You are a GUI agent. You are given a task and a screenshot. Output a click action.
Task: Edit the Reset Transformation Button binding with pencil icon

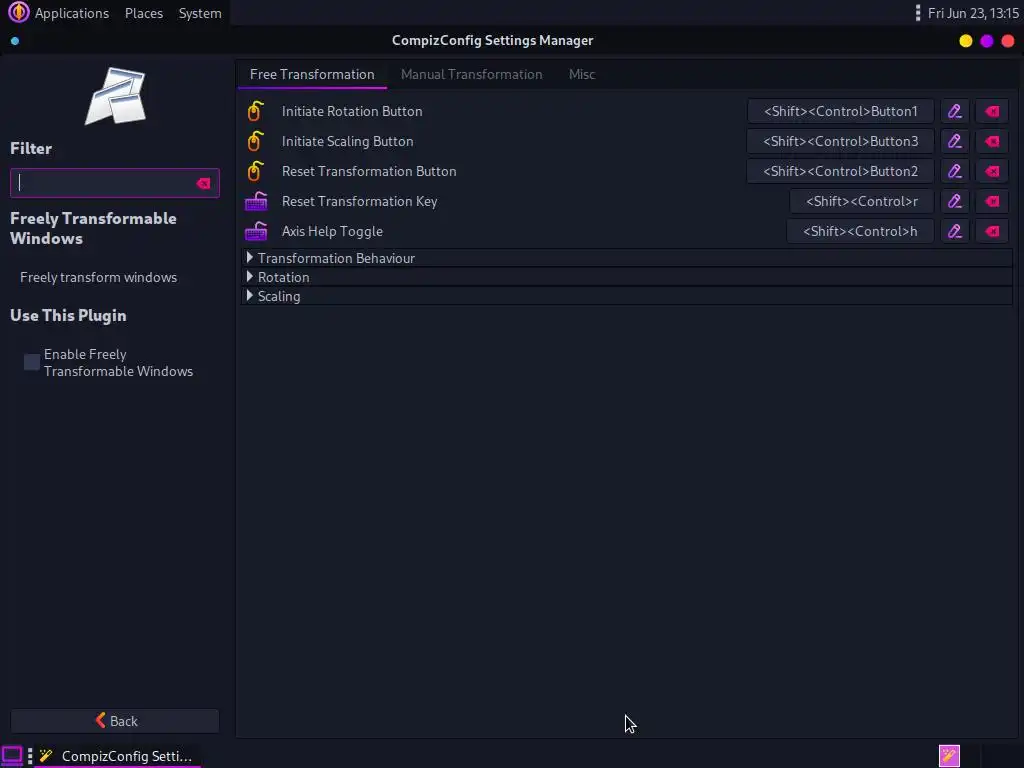(x=955, y=171)
